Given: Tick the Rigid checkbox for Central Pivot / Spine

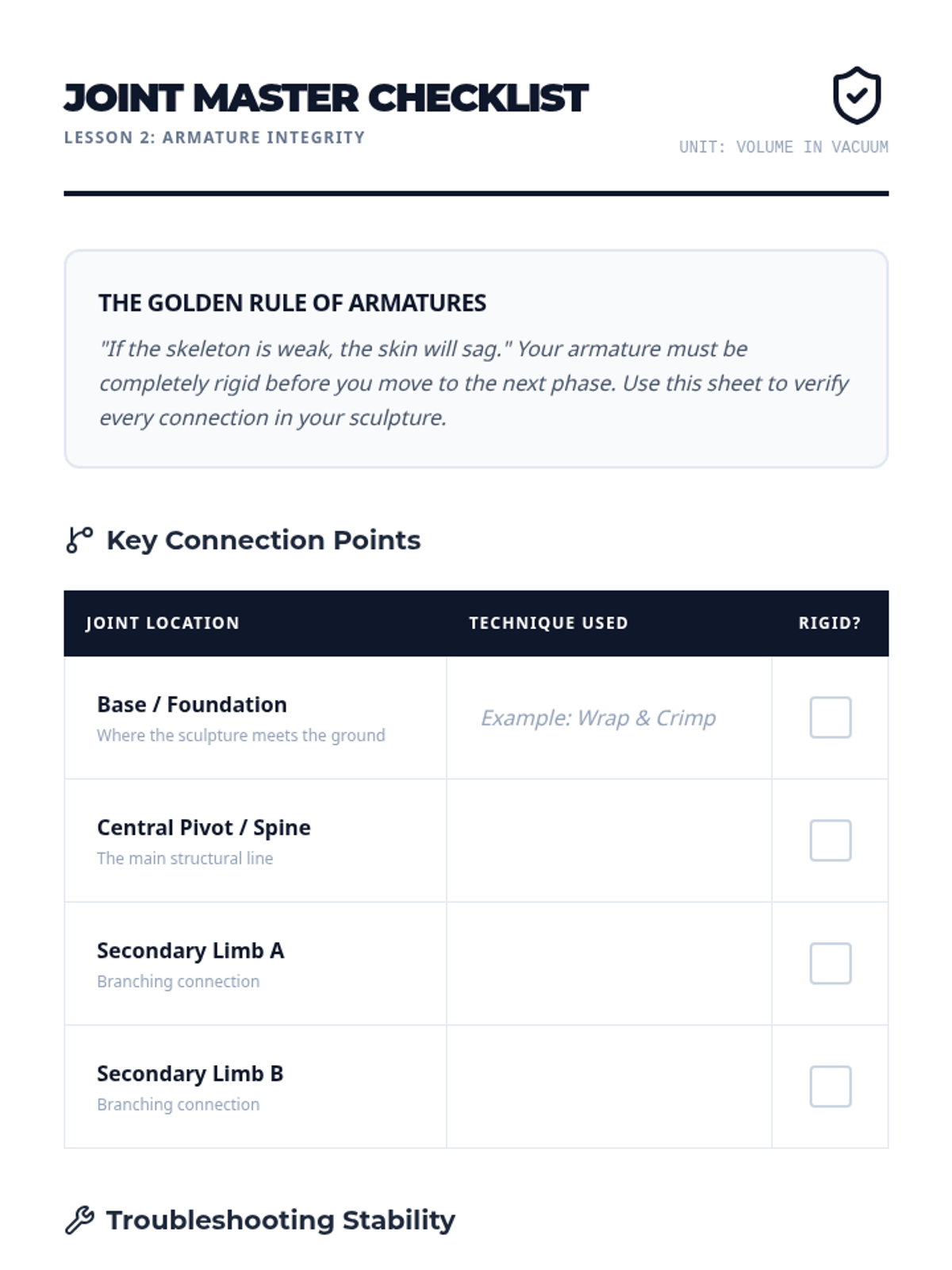Looking at the screenshot, I should coord(830,841).
